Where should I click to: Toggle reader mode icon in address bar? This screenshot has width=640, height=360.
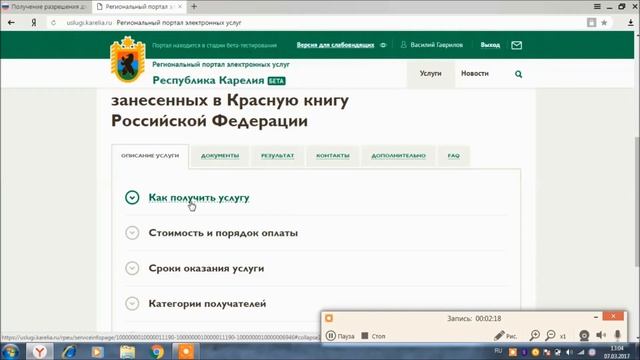click(591, 23)
